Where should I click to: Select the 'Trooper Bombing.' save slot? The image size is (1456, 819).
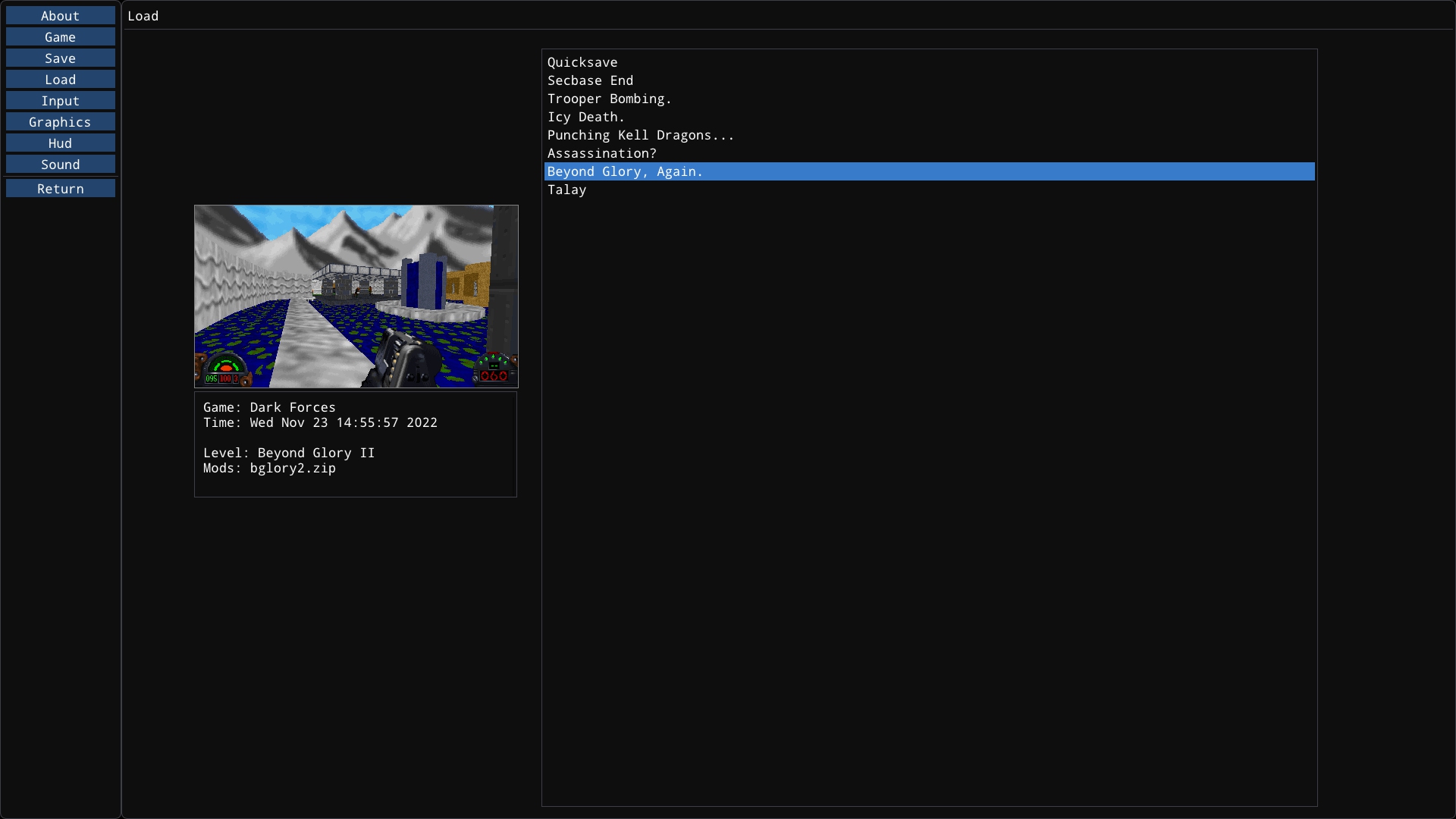click(610, 98)
